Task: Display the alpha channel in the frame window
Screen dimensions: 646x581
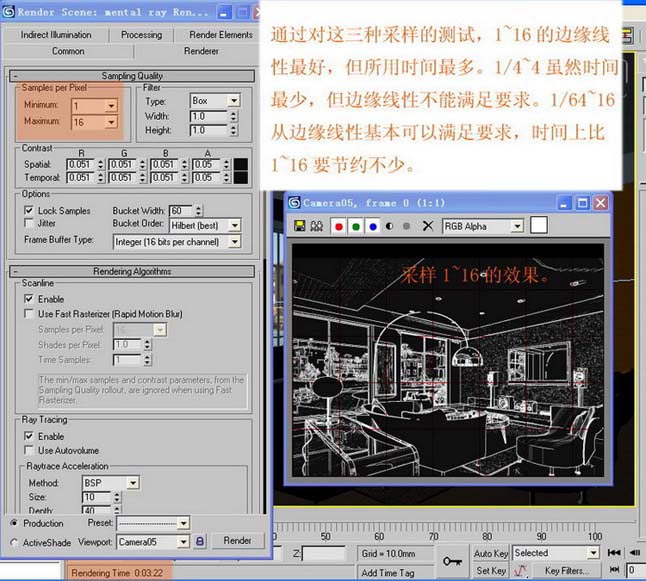Action: click(x=389, y=226)
